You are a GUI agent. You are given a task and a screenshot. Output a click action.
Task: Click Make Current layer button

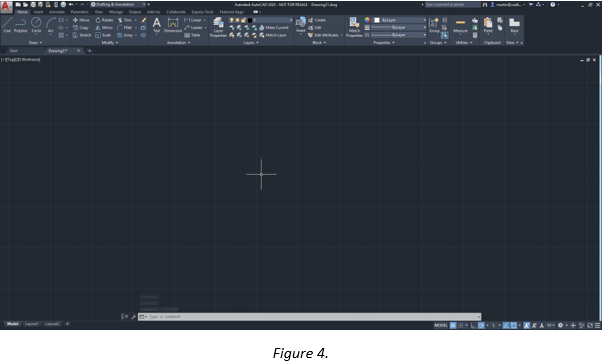coord(273,28)
